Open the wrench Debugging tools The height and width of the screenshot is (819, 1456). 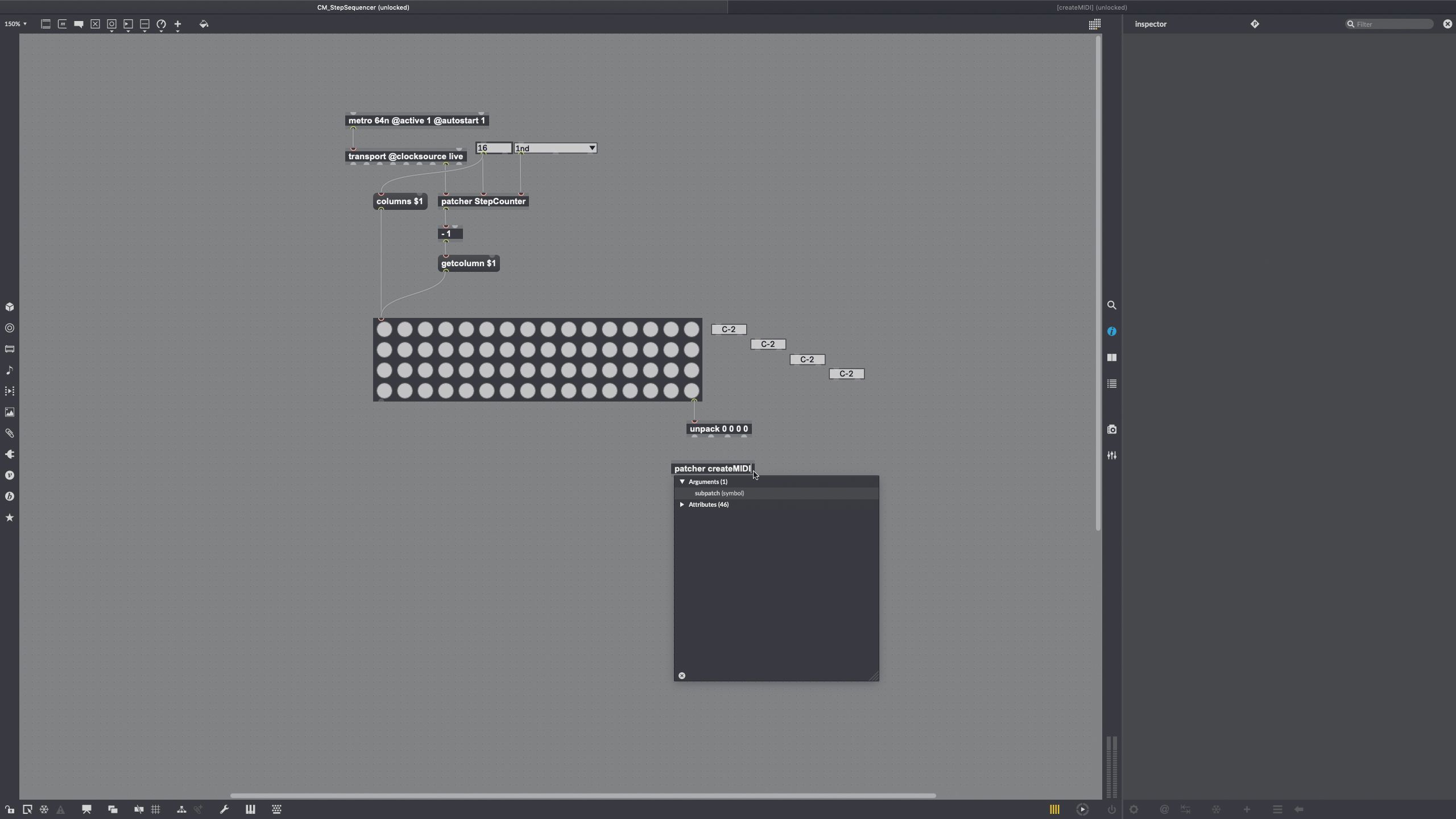(x=224, y=809)
